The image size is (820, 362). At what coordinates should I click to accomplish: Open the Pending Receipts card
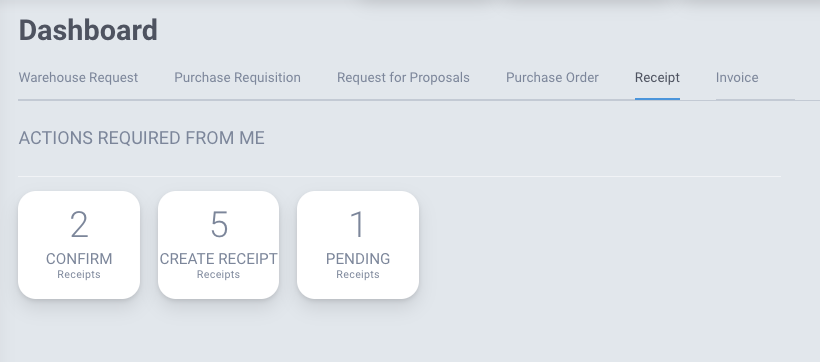358,245
